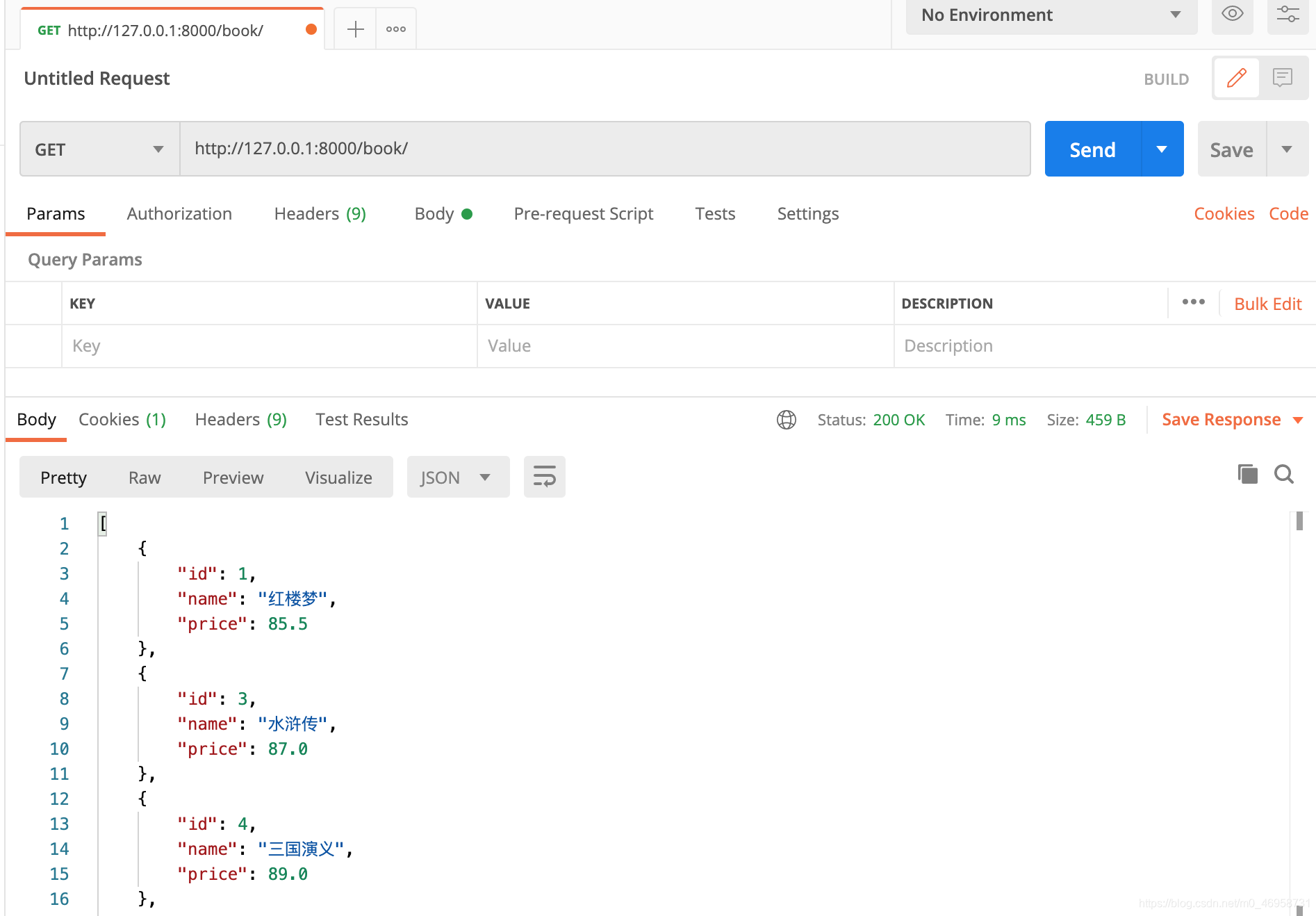1316x916 pixels.
Task: Click the Value input field
Action: pos(685,346)
